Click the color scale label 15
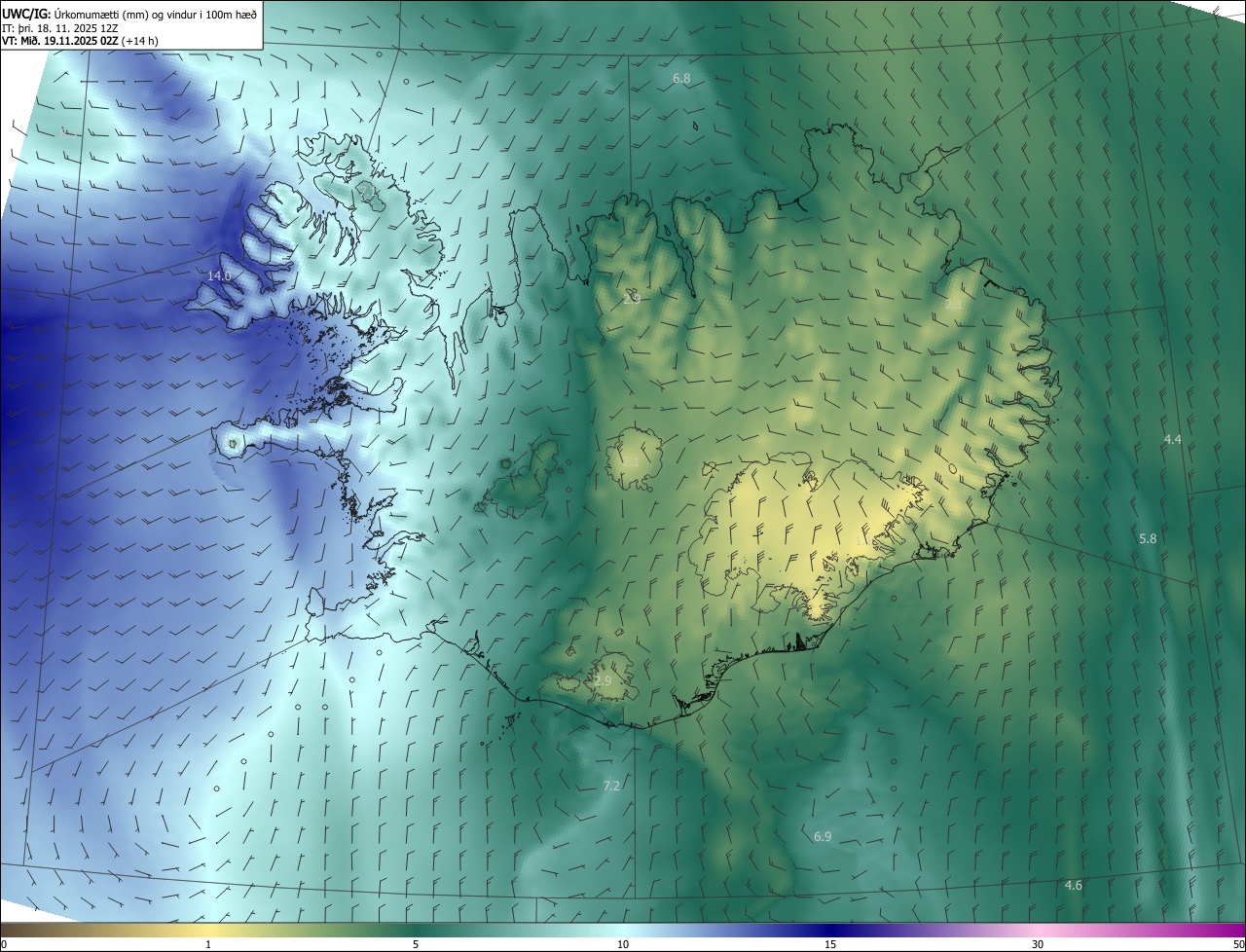Image resolution: width=1246 pixels, height=952 pixels. (830, 944)
